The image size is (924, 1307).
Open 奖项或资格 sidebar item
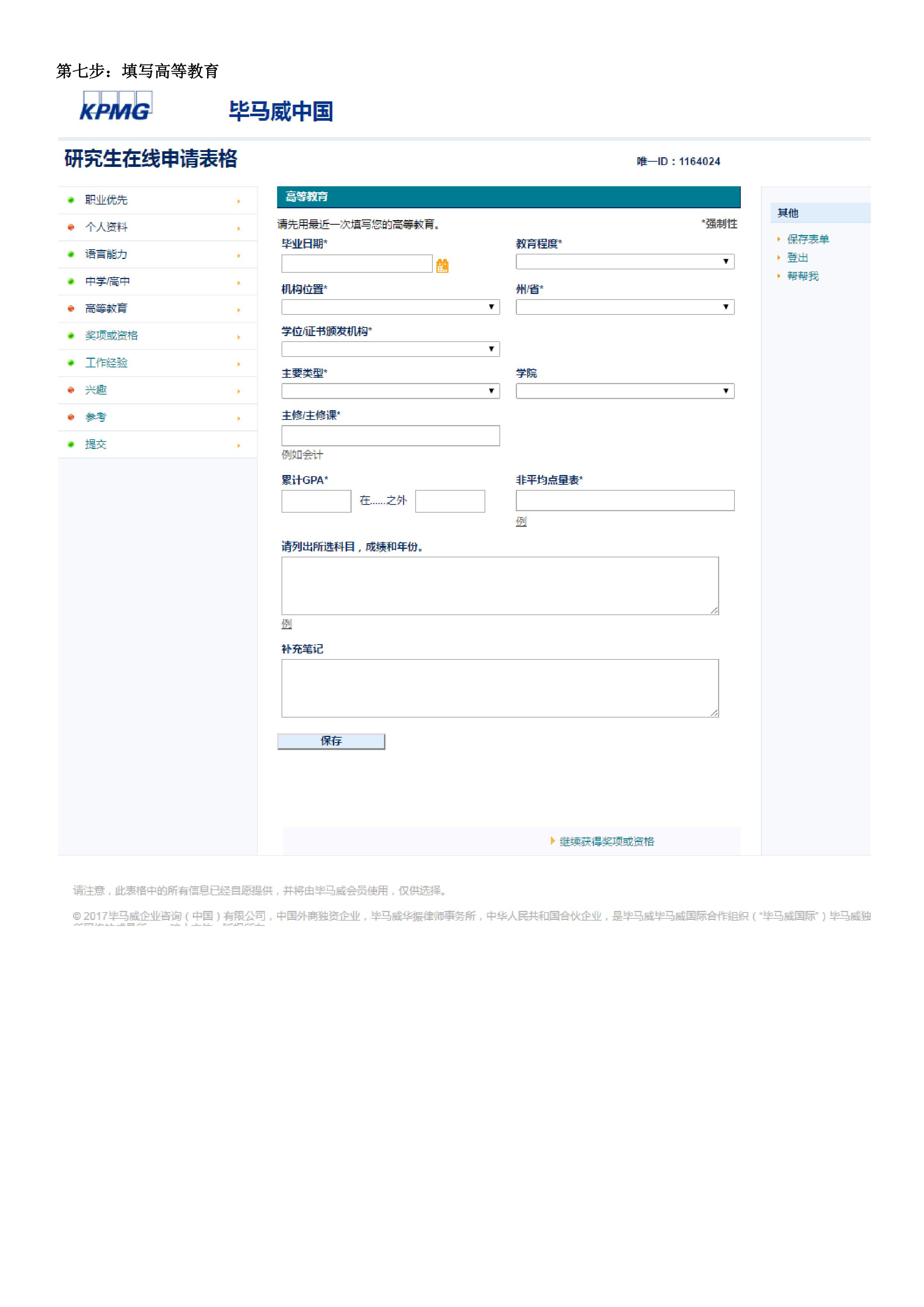pos(111,335)
